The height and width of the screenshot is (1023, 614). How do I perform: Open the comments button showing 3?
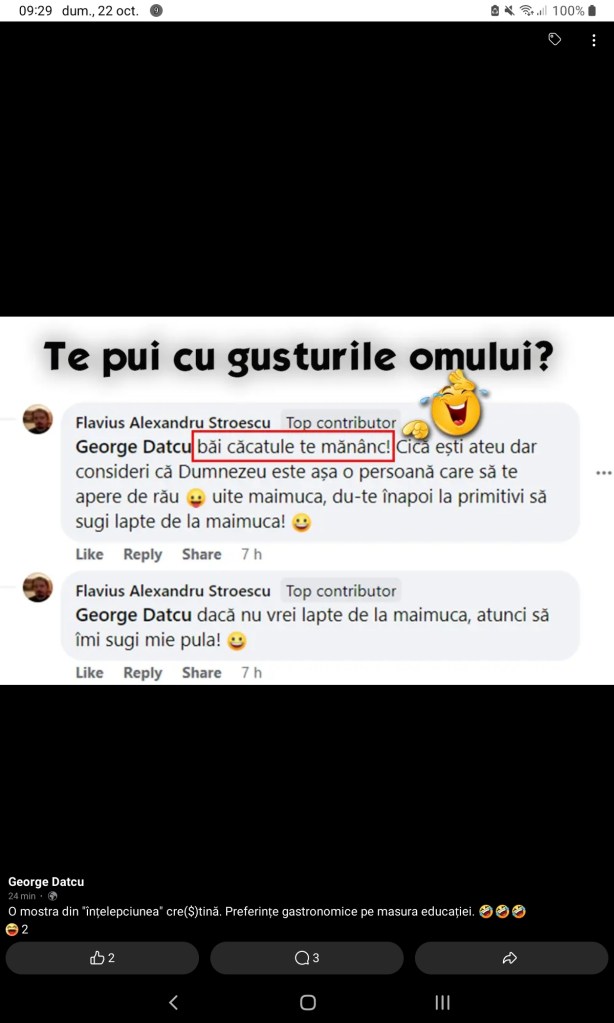coord(307,958)
